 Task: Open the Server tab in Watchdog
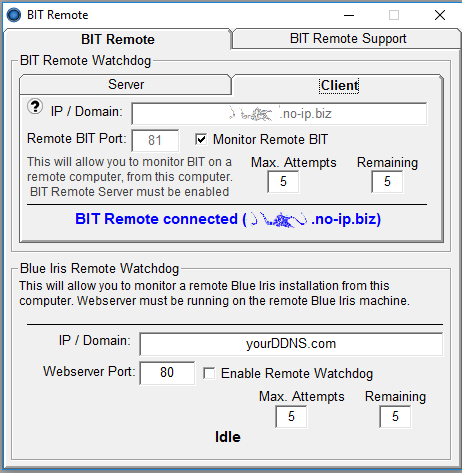(x=126, y=84)
